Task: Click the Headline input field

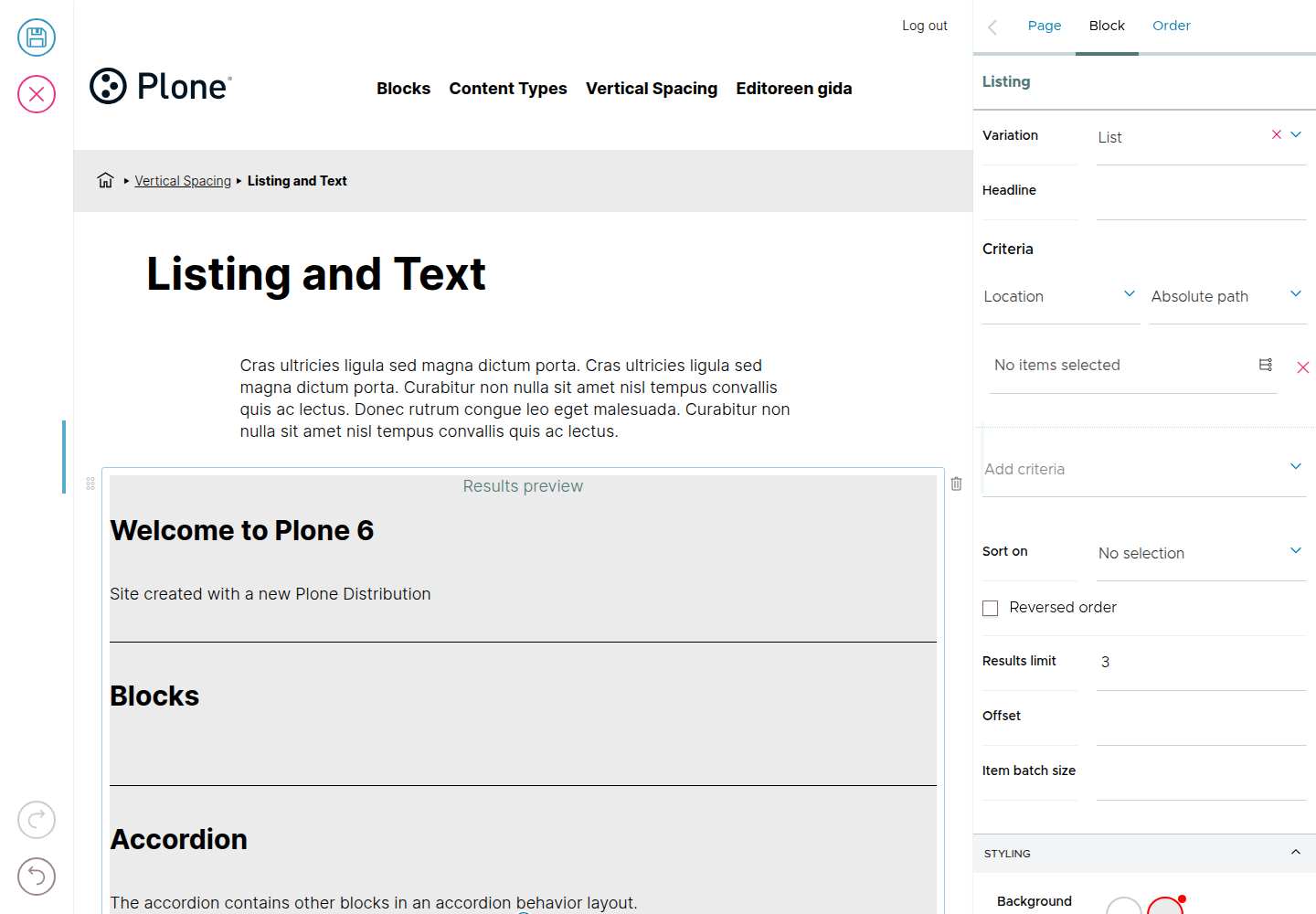Action: tap(1201, 193)
